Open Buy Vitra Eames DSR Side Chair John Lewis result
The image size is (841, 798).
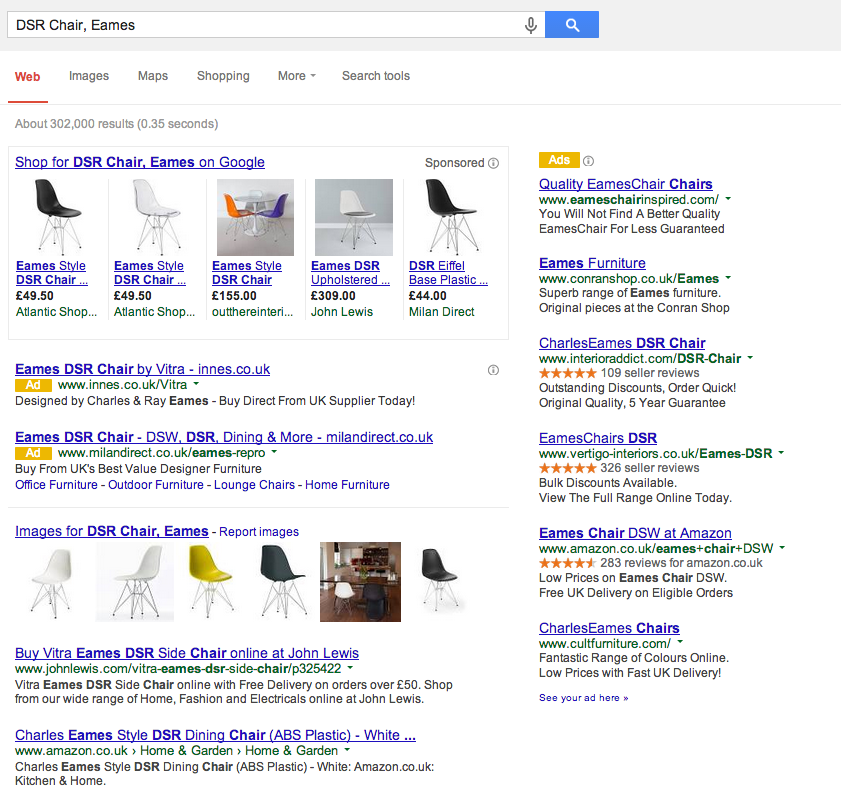pyautogui.click(x=187, y=653)
